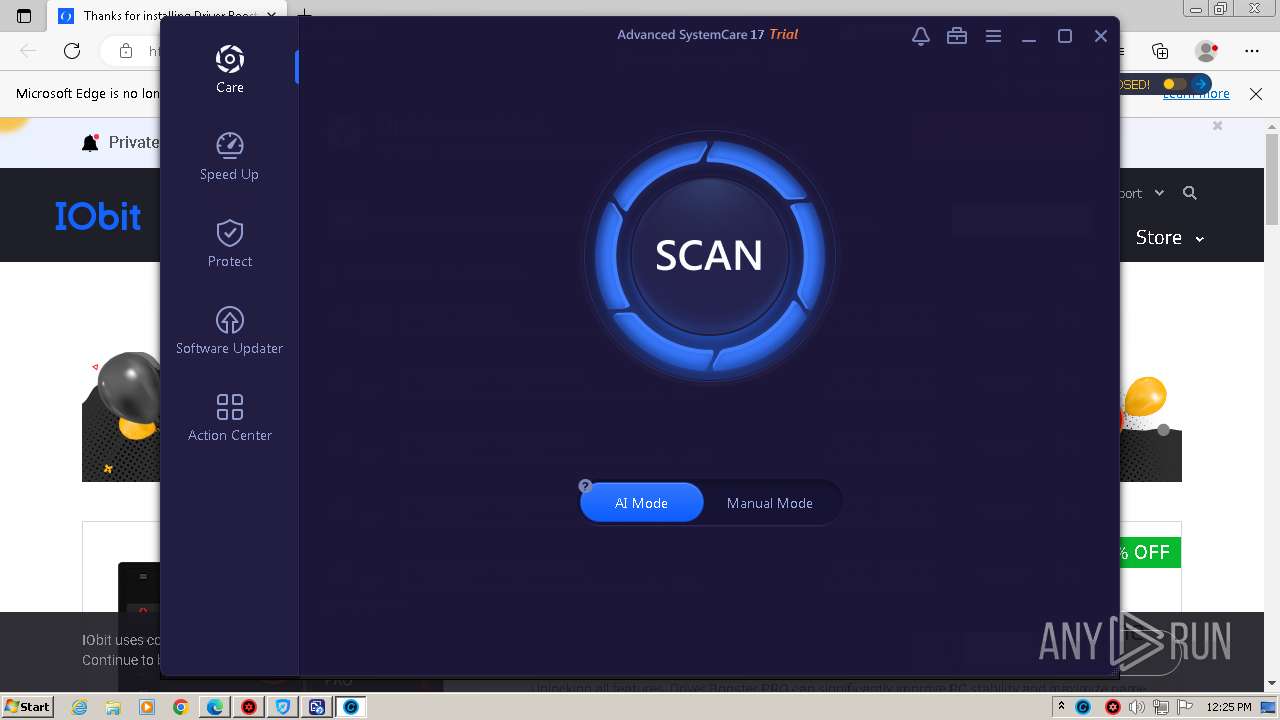Switch to Edge in taskbar
The height and width of the screenshot is (720, 1280).
(215, 707)
